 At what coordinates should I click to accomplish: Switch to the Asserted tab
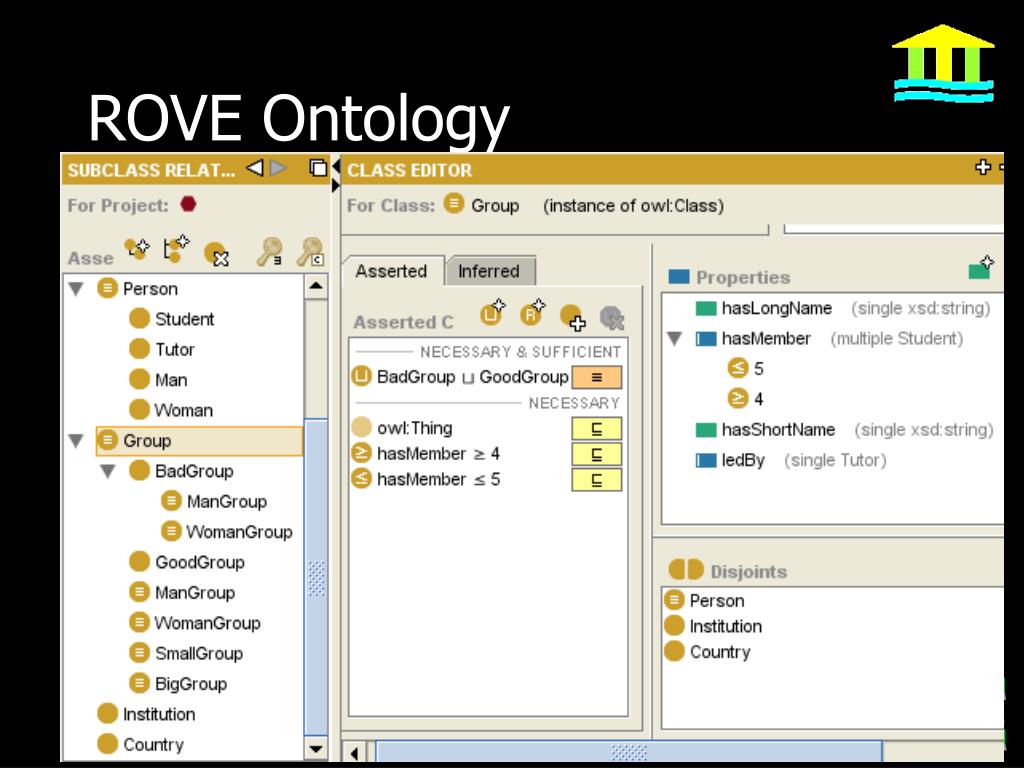392,271
